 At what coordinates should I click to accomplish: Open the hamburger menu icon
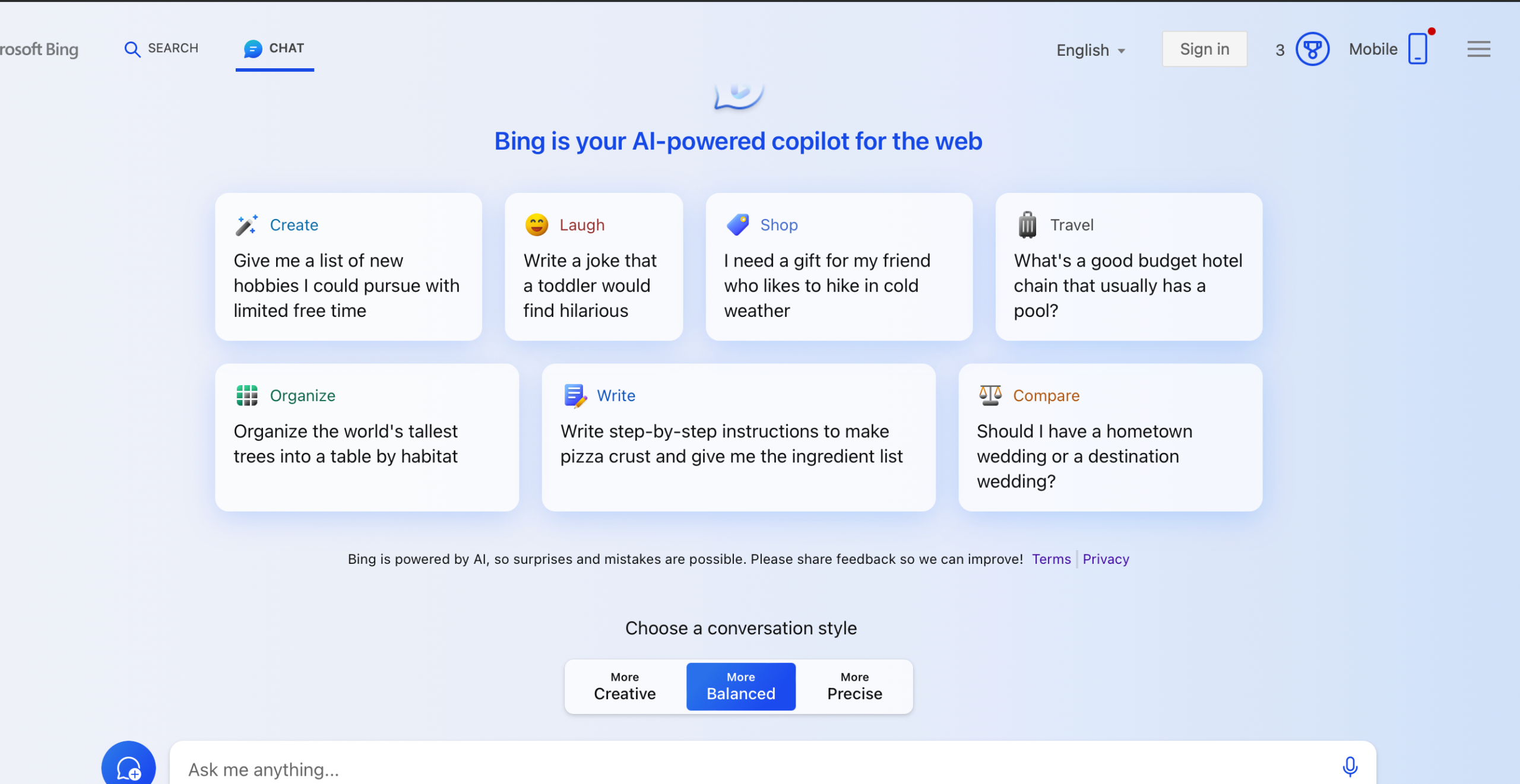click(1478, 49)
